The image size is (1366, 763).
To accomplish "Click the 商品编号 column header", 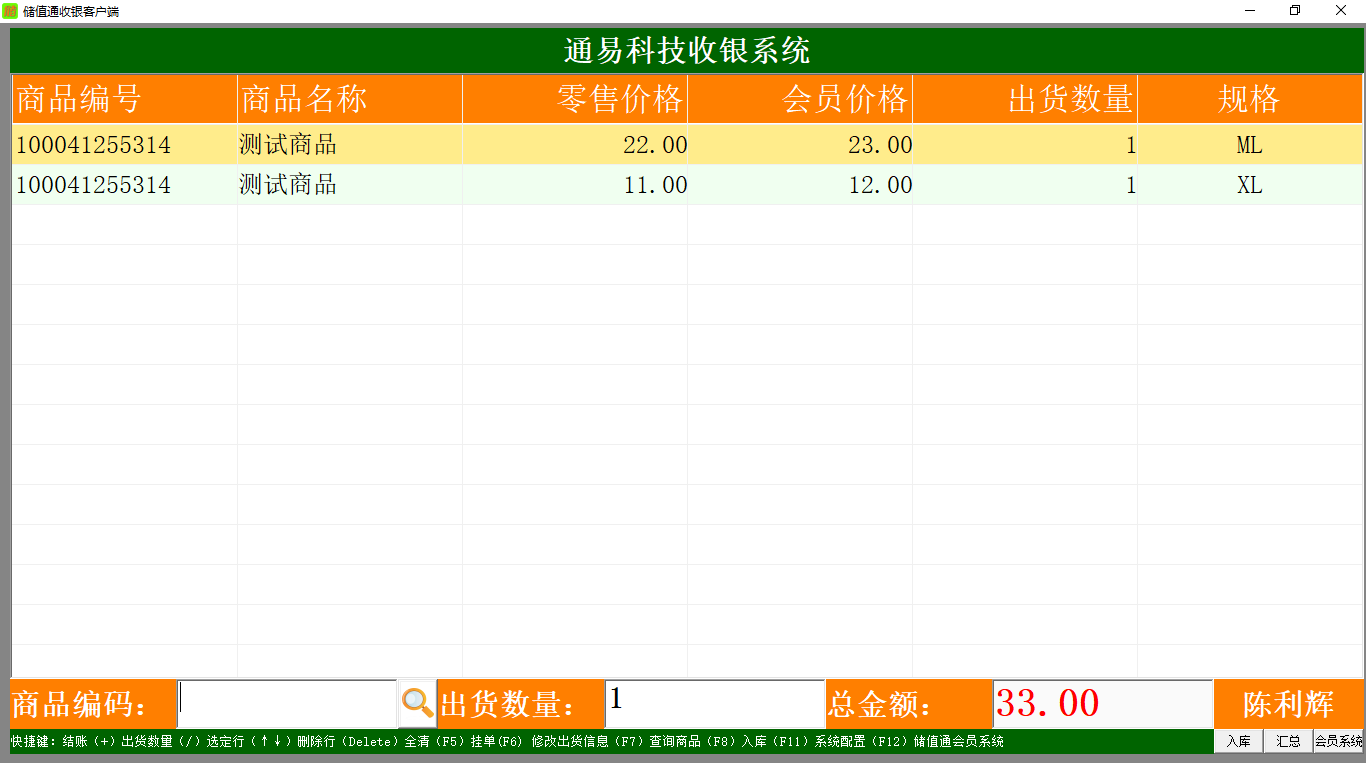I will pyautogui.click(x=125, y=99).
